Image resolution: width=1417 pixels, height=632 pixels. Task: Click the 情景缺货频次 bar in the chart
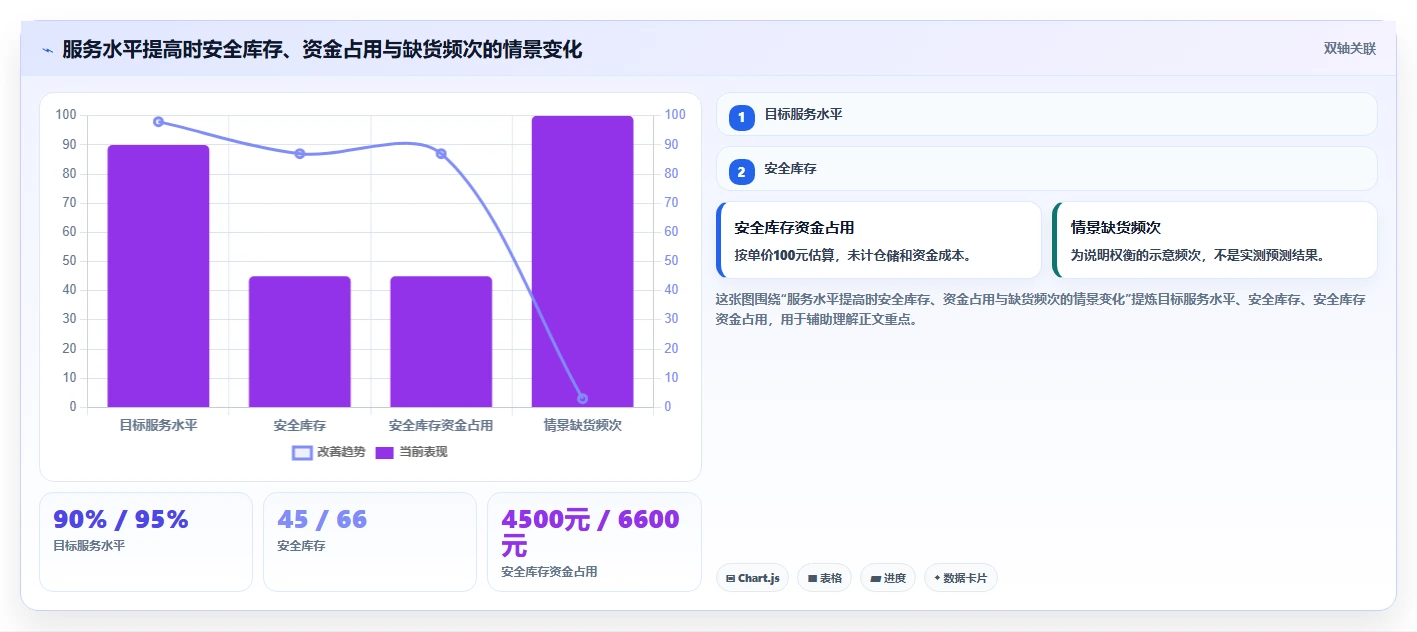coord(583,262)
